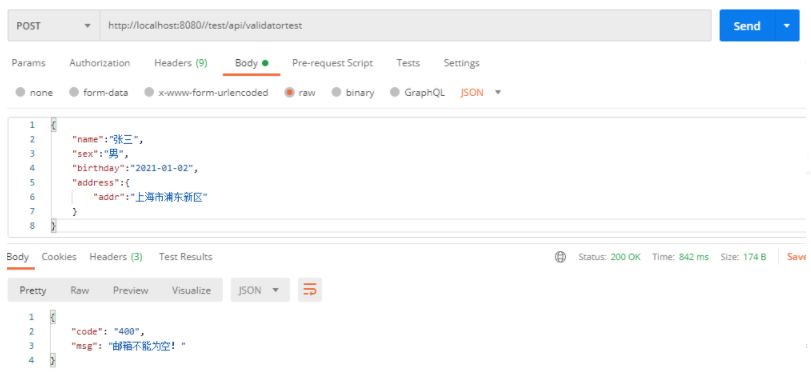
Task: Click the Size: 174 B value
Action: click(x=743, y=257)
